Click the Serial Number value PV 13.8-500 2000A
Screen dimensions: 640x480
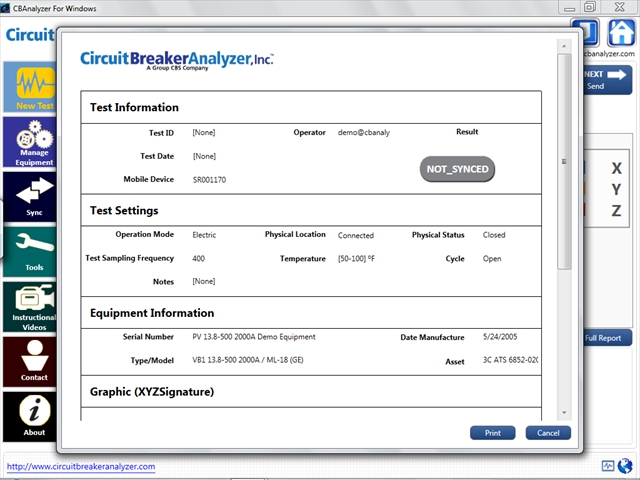(254, 337)
